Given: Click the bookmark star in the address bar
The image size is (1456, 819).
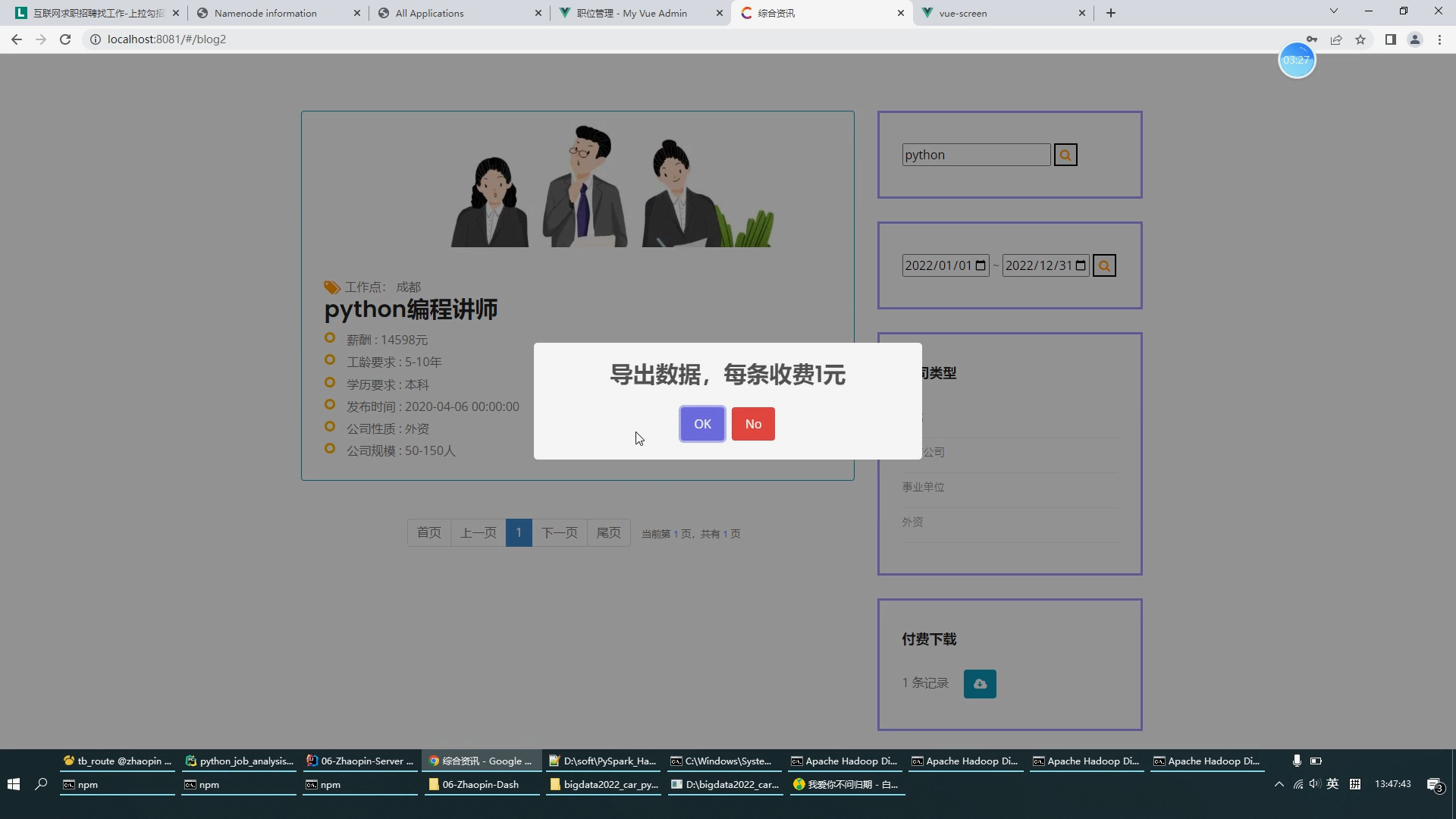Looking at the screenshot, I should [x=1360, y=39].
